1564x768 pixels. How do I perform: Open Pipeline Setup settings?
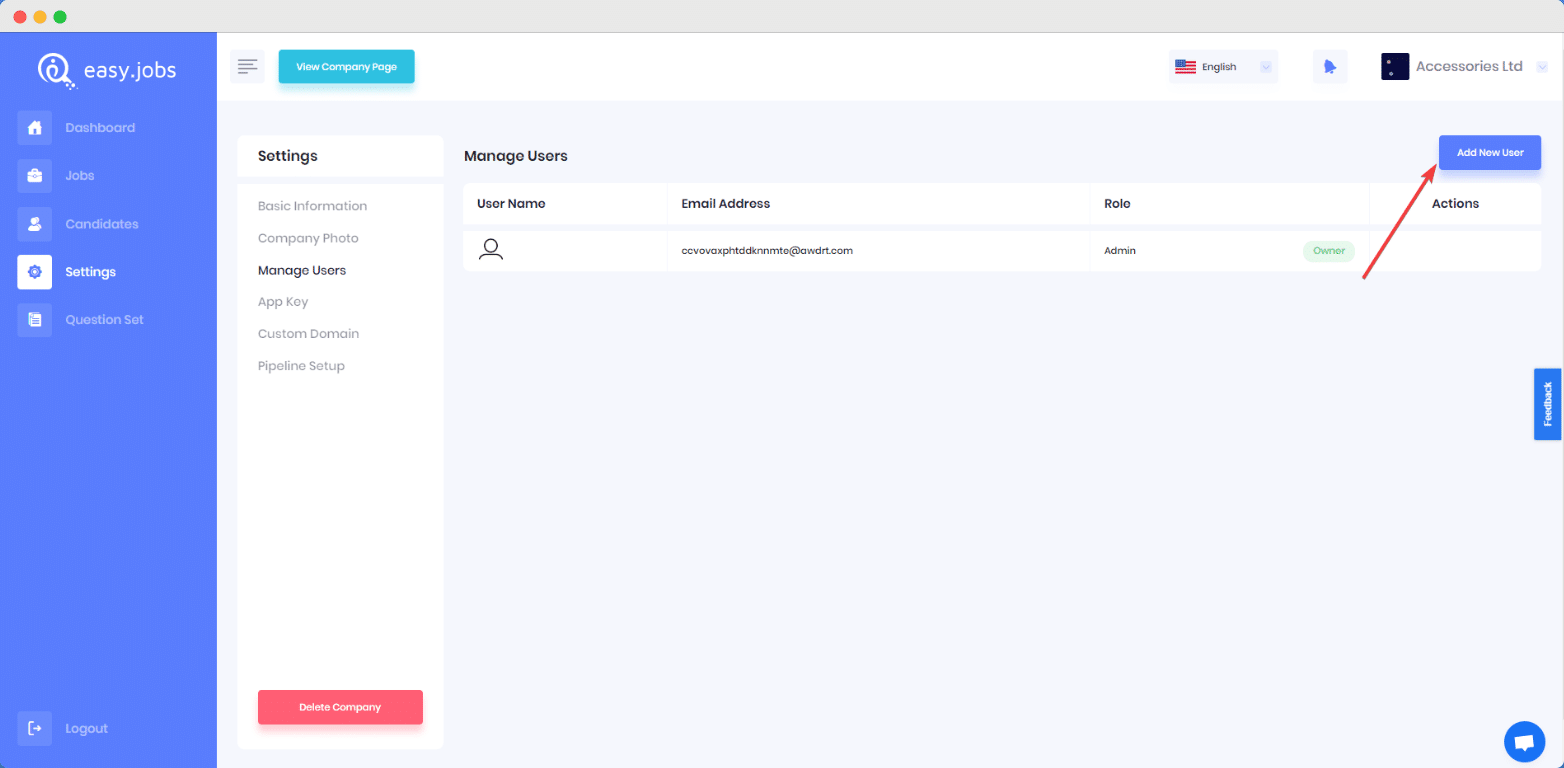pos(301,366)
